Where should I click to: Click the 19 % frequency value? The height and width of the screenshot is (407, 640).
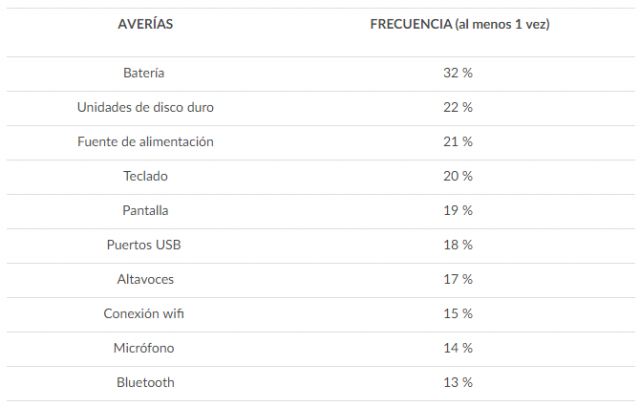[458, 210]
